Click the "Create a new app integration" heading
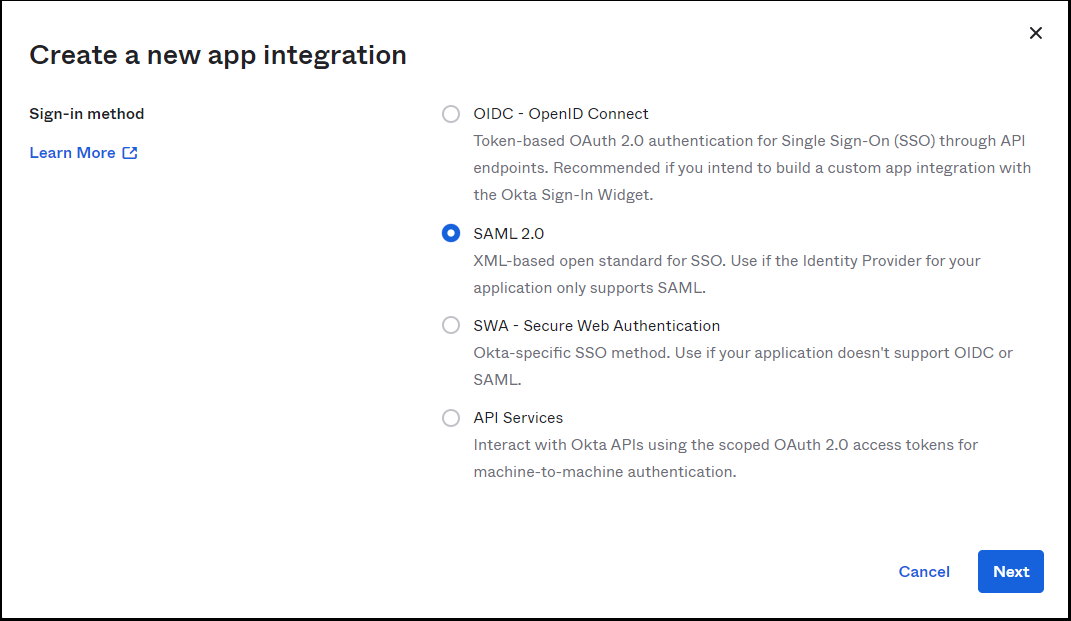The image size is (1071, 621). pyautogui.click(x=218, y=55)
